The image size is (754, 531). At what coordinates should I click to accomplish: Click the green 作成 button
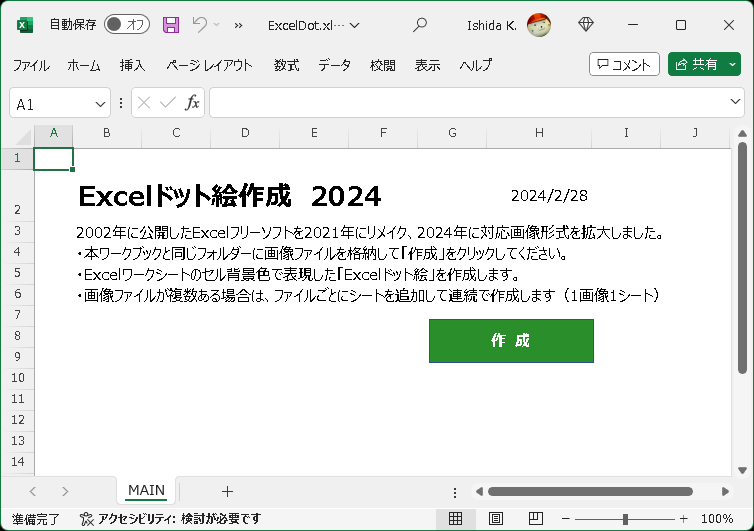[x=511, y=341]
